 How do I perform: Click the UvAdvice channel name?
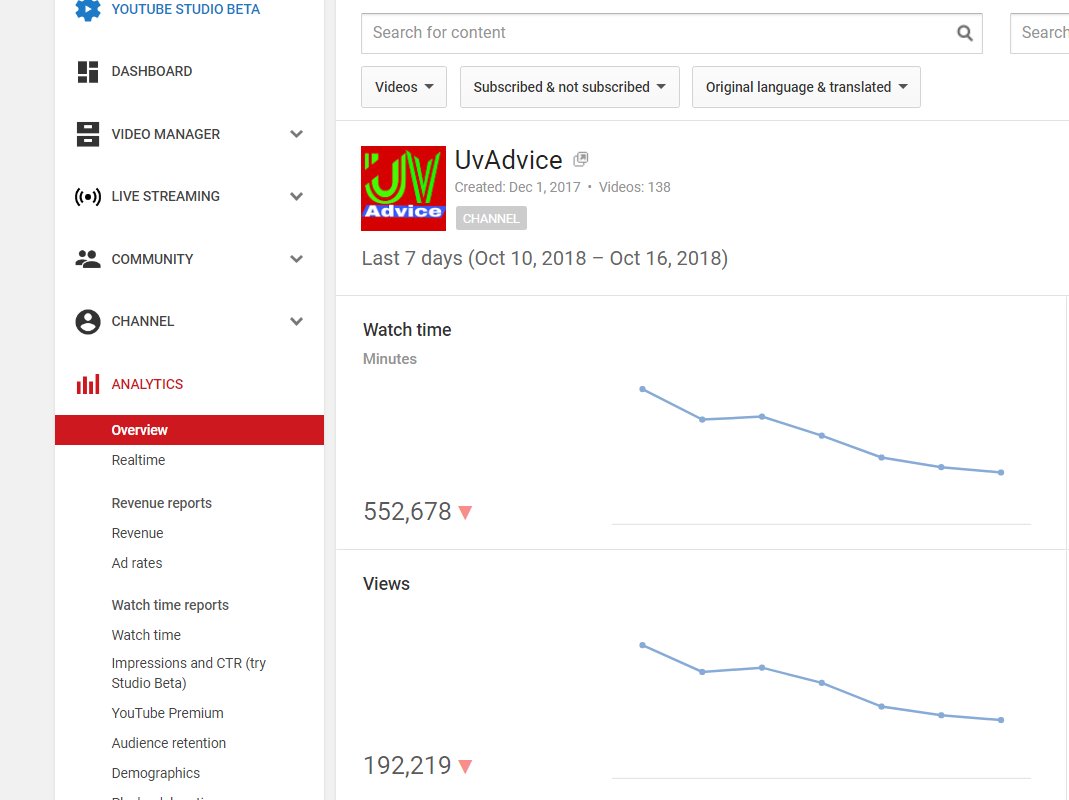tap(509, 160)
